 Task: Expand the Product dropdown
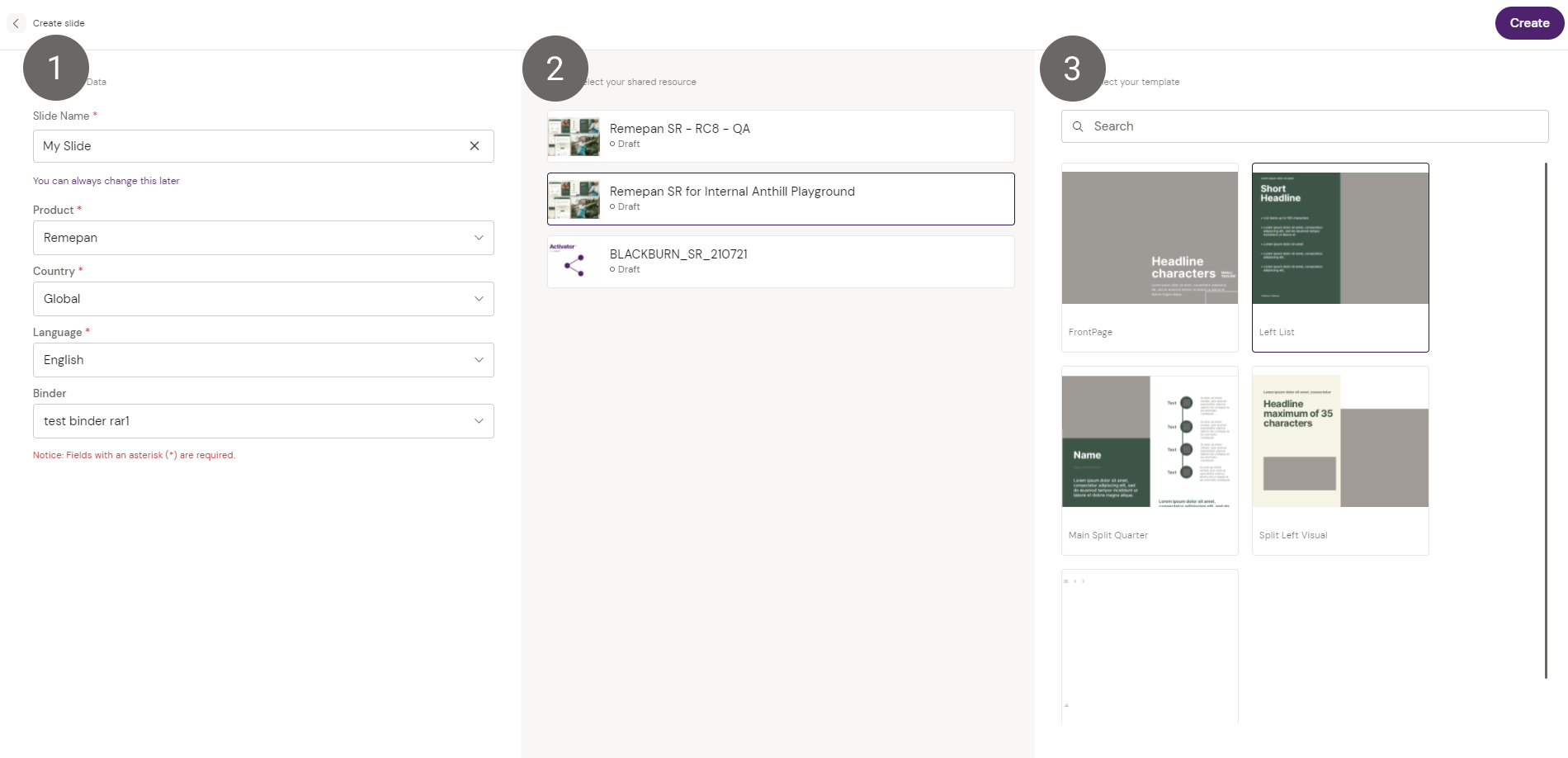pyautogui.click(x=478, y=238)
